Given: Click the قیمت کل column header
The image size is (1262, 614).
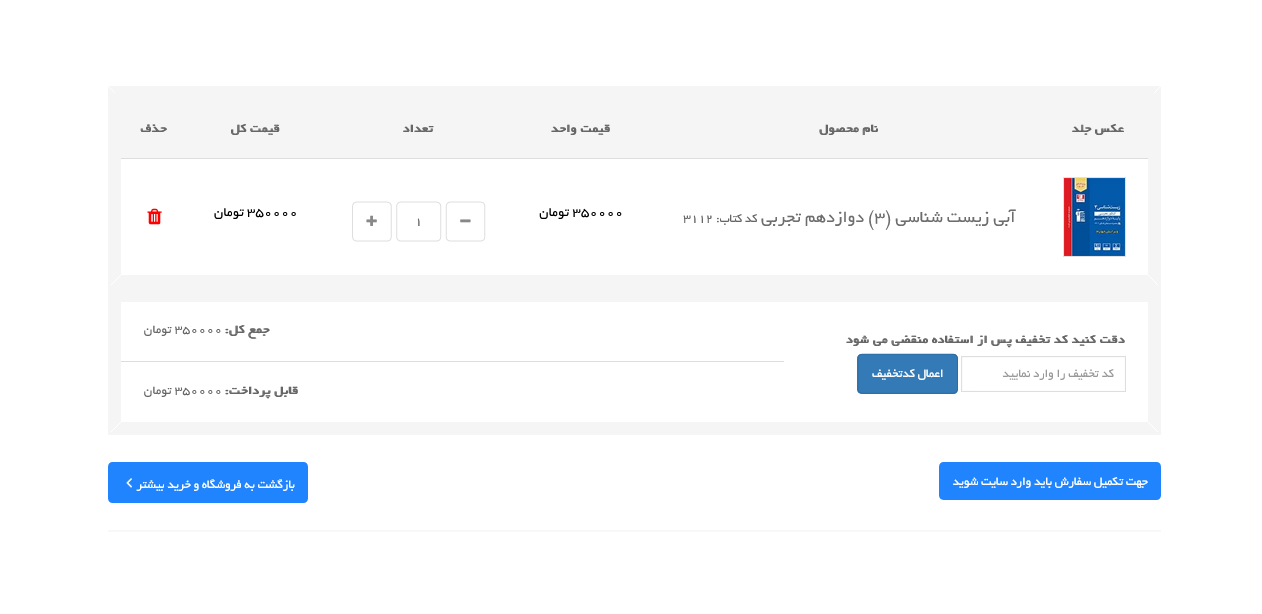Looking at the screenshot, I should 255,128.
